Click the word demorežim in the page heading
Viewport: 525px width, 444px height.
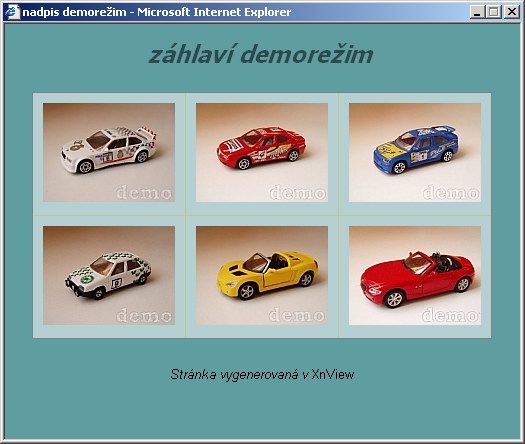[307, 55]
